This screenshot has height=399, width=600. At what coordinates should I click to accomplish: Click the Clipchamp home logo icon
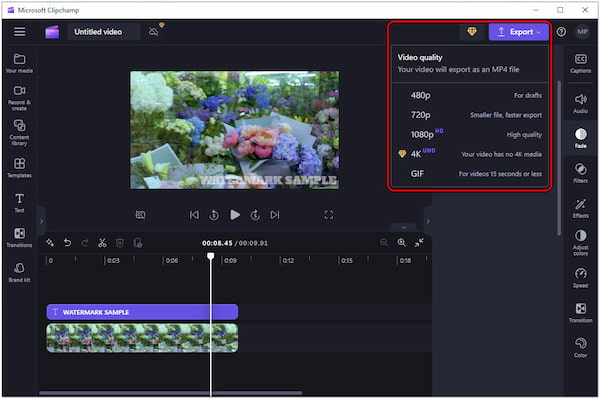point(52,32)
